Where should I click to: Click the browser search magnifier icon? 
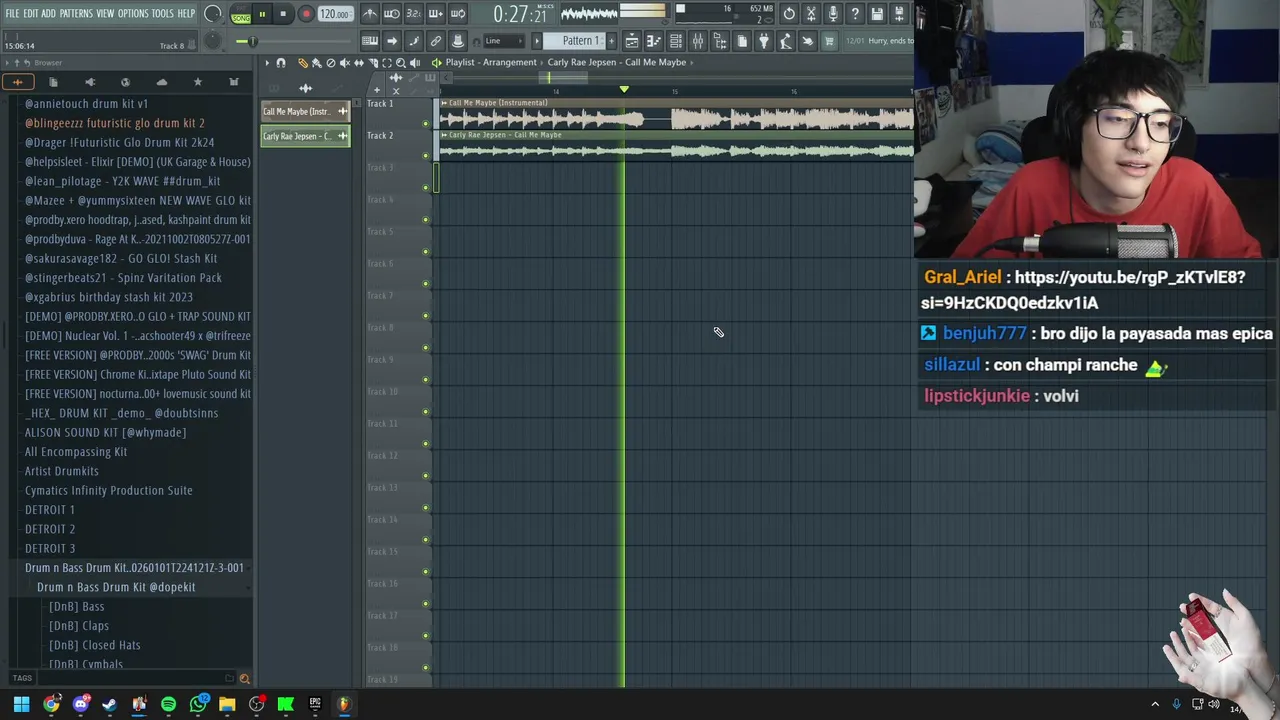[x=244, y=679]
